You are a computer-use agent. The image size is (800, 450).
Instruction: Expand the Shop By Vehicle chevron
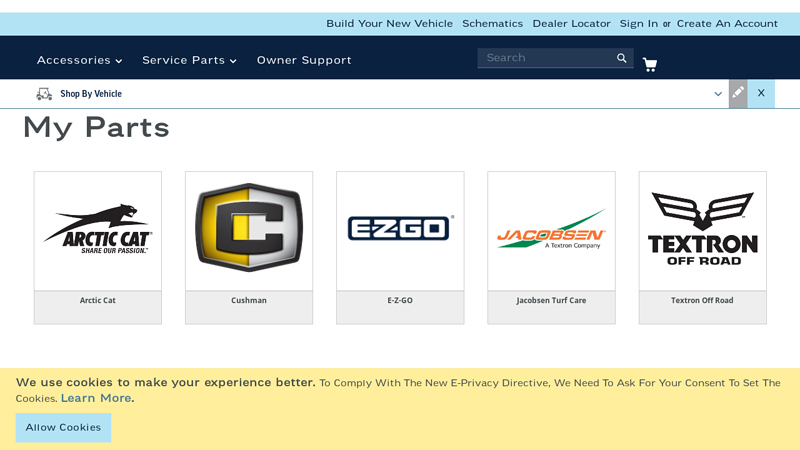point(718,94)
